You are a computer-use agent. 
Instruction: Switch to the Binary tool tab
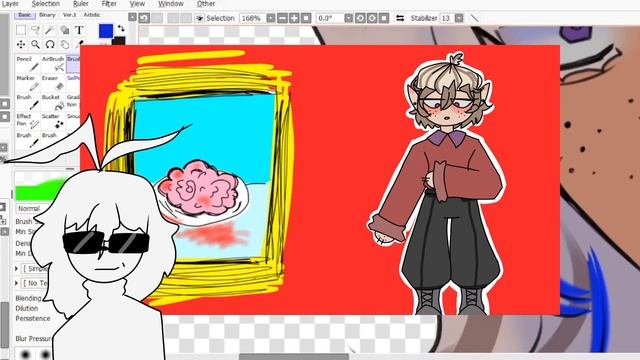pyautogui.click(x=47, y=15)
